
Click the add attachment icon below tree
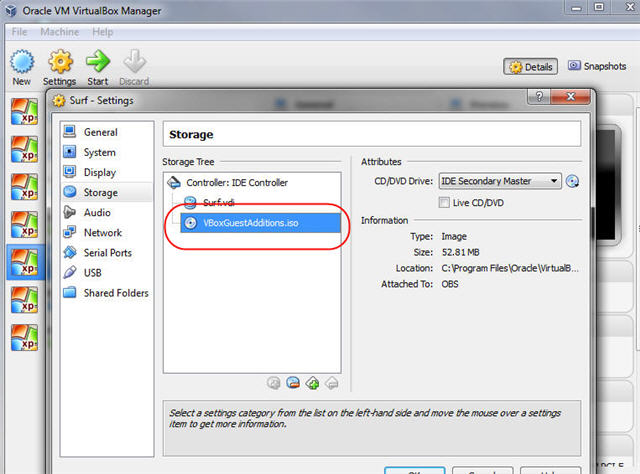[273, 383]
